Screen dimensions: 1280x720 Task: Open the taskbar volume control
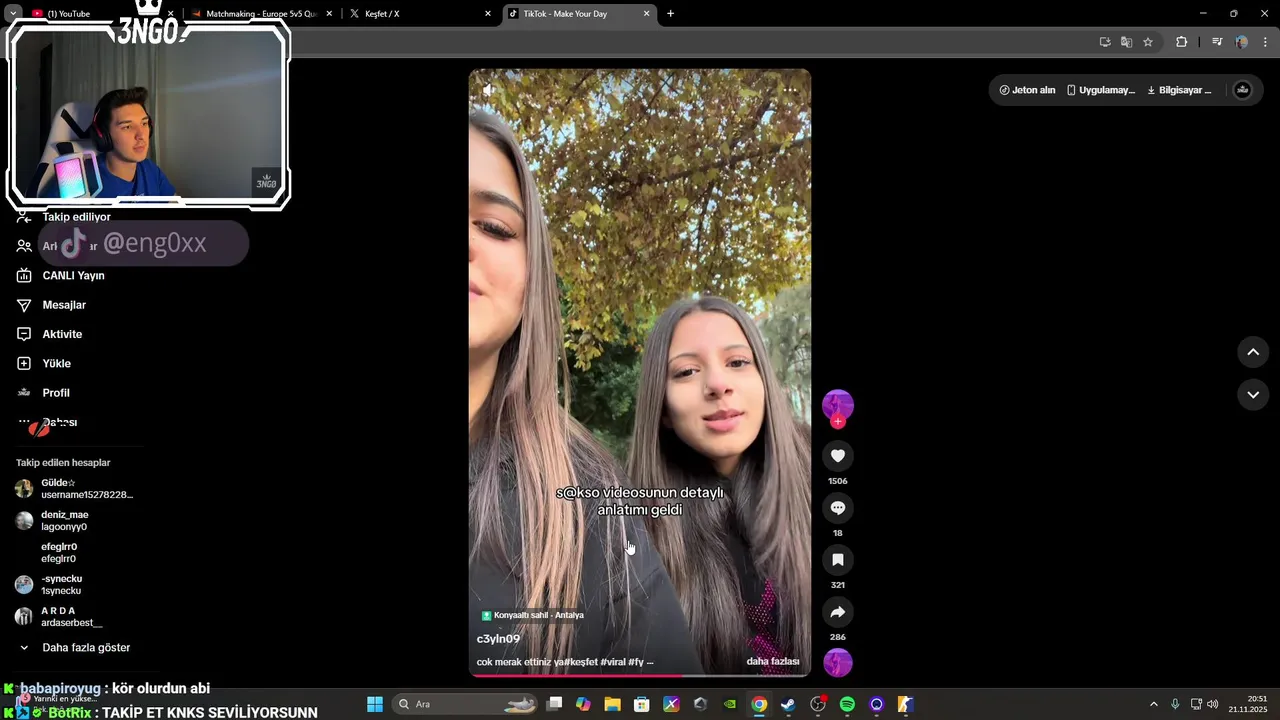point(1212,704)
